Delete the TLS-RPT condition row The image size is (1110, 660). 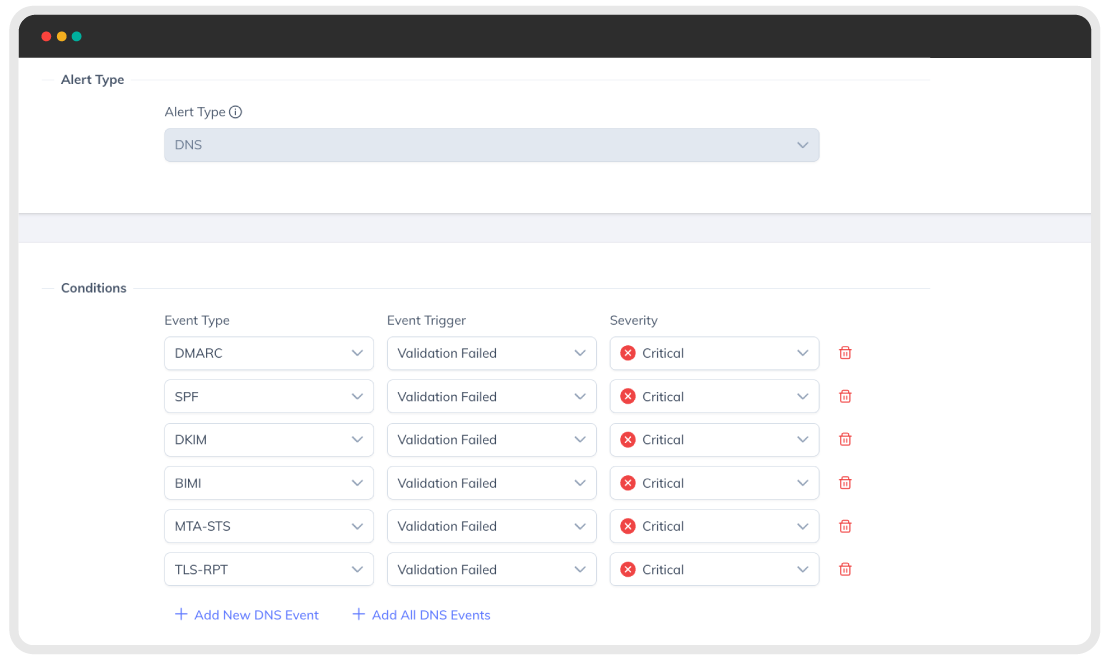(x=845, y=569)
